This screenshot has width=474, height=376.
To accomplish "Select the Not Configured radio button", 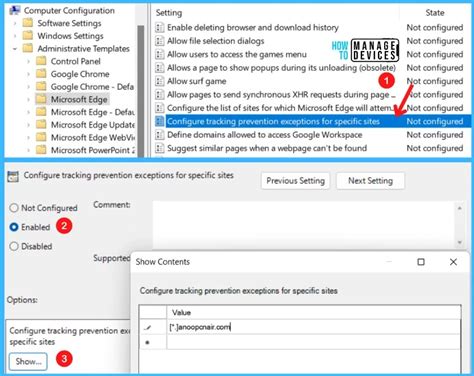I will [x=14, y=208].
